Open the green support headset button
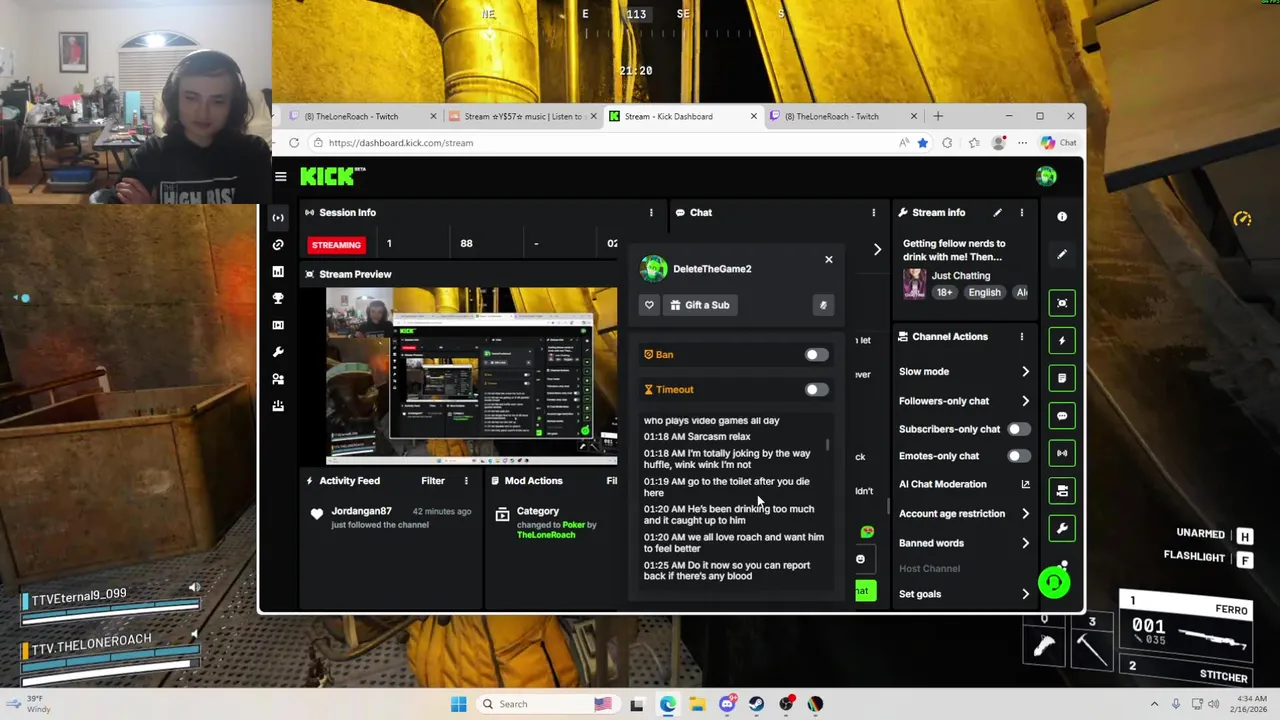This screenshot has height=720, width=1280. coord(1054,582)
